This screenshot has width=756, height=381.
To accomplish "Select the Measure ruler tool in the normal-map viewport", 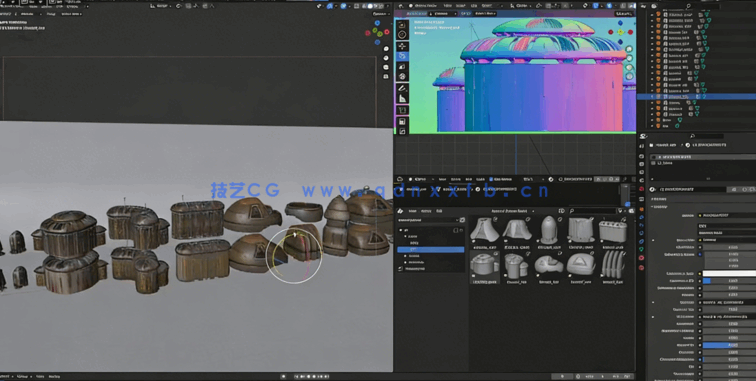I will click(x=402, y=98).
